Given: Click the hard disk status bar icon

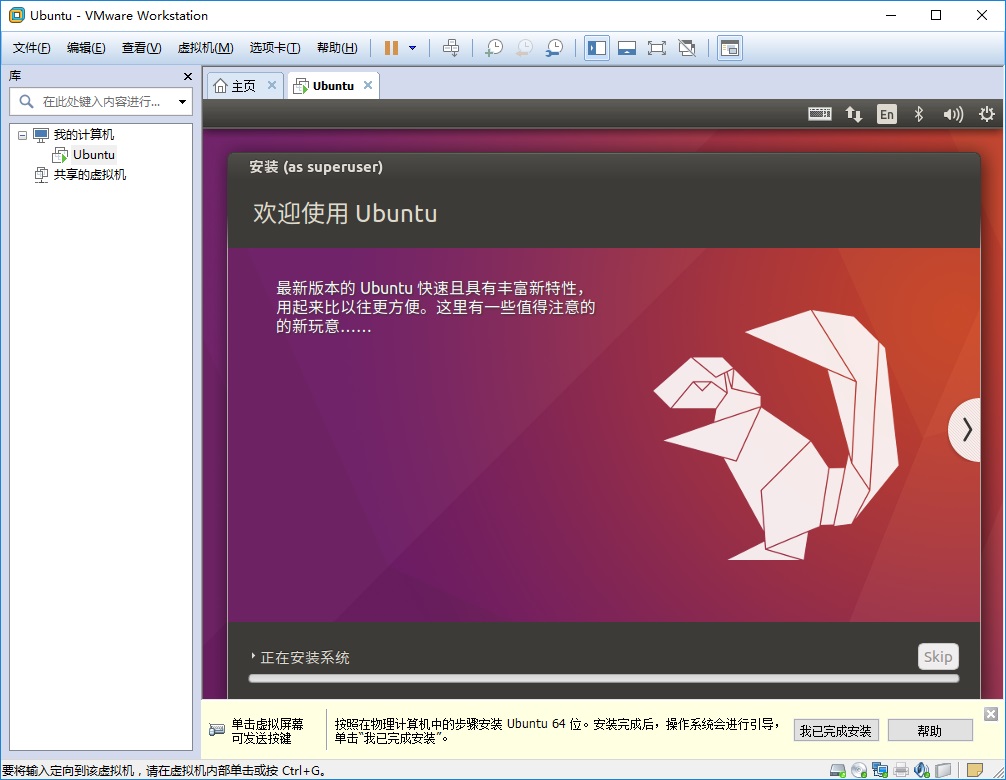Looking at the screenshot, I should pos(837,770).
